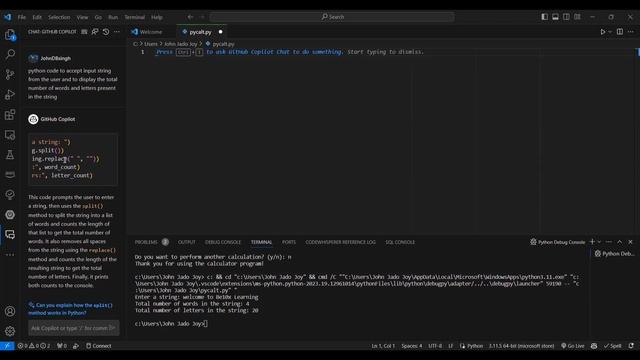Click John Jado Joy breadcrumb folder
This screenshot has width=640, height=360.
click(180, 44)
